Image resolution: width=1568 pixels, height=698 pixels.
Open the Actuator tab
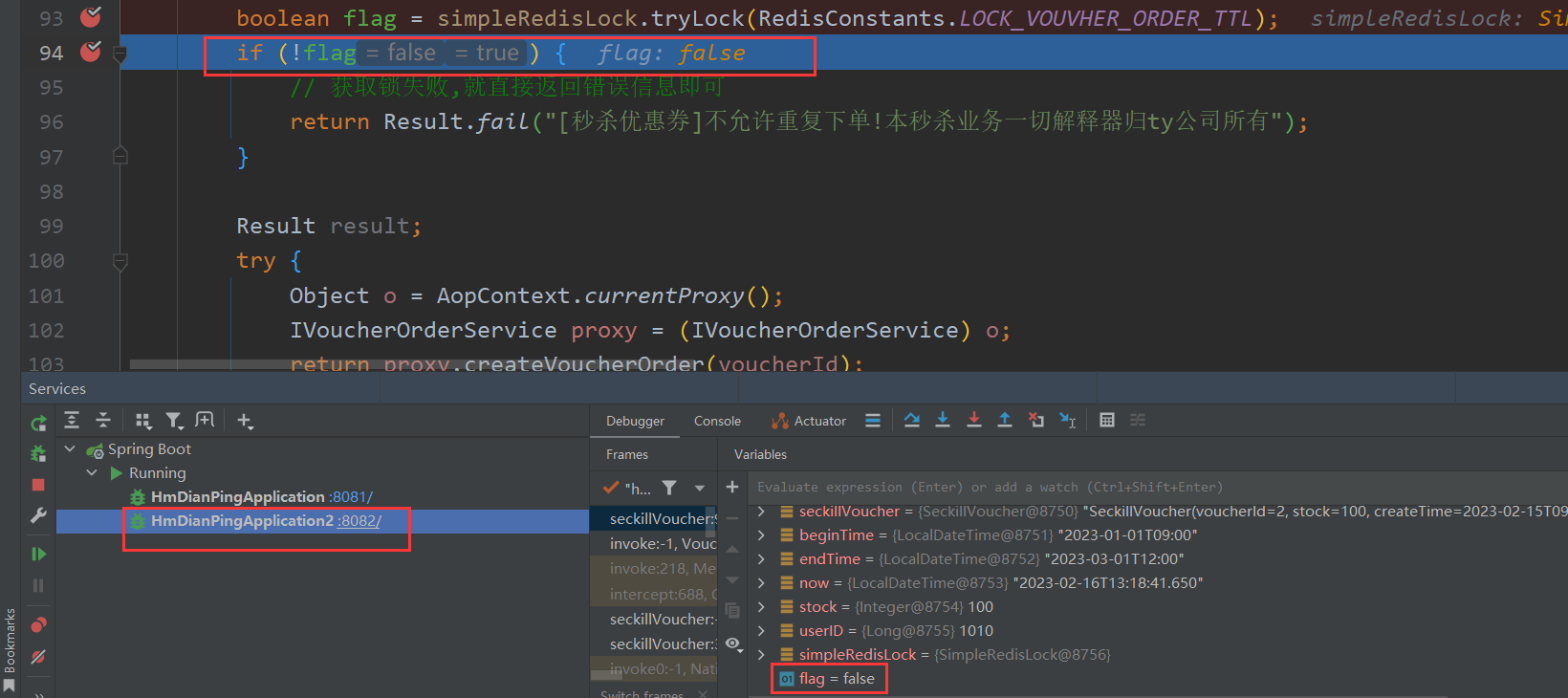[x=809, y=421]
